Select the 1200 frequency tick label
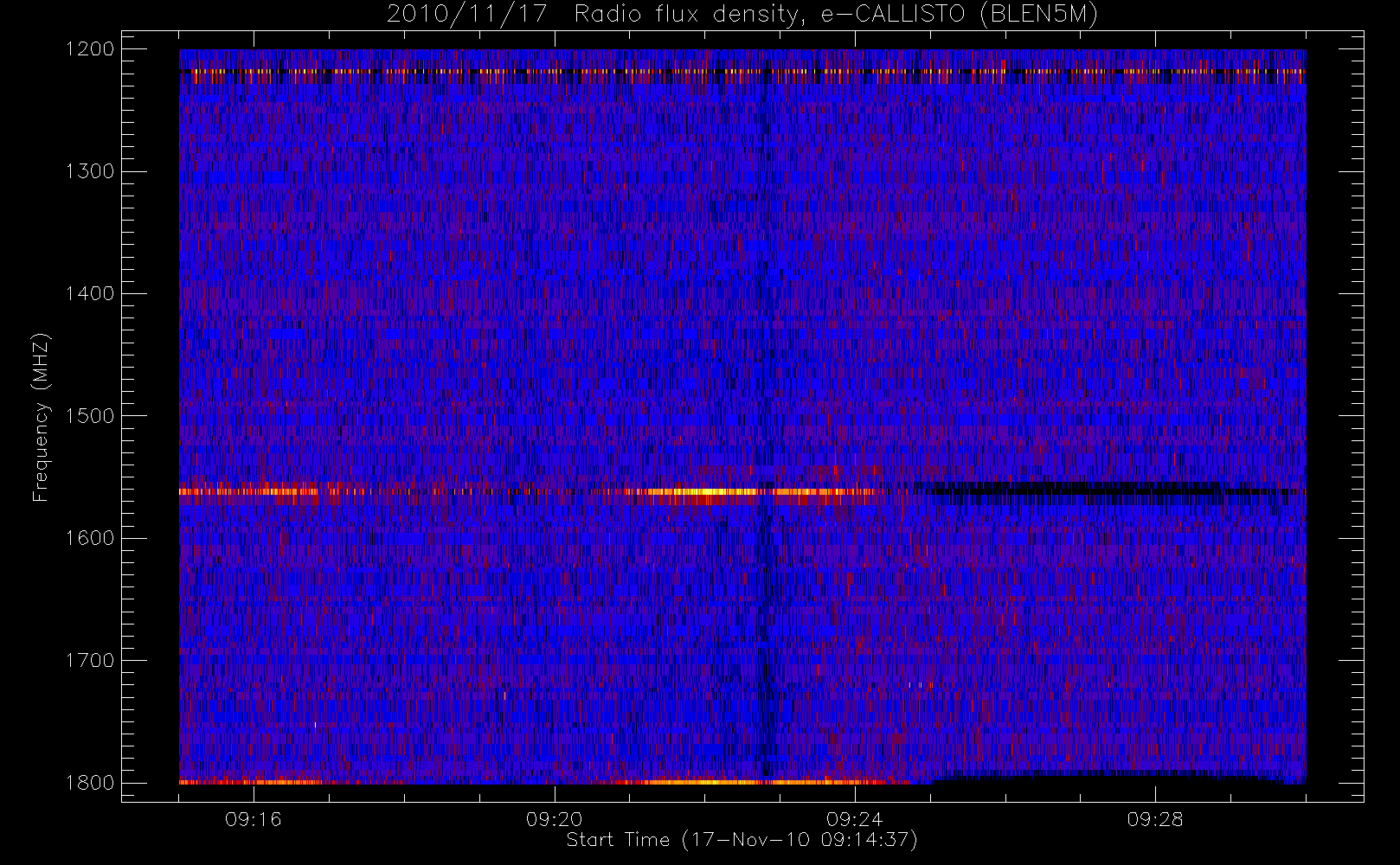Screen dimensions: 1400x865 coord(90,49)
